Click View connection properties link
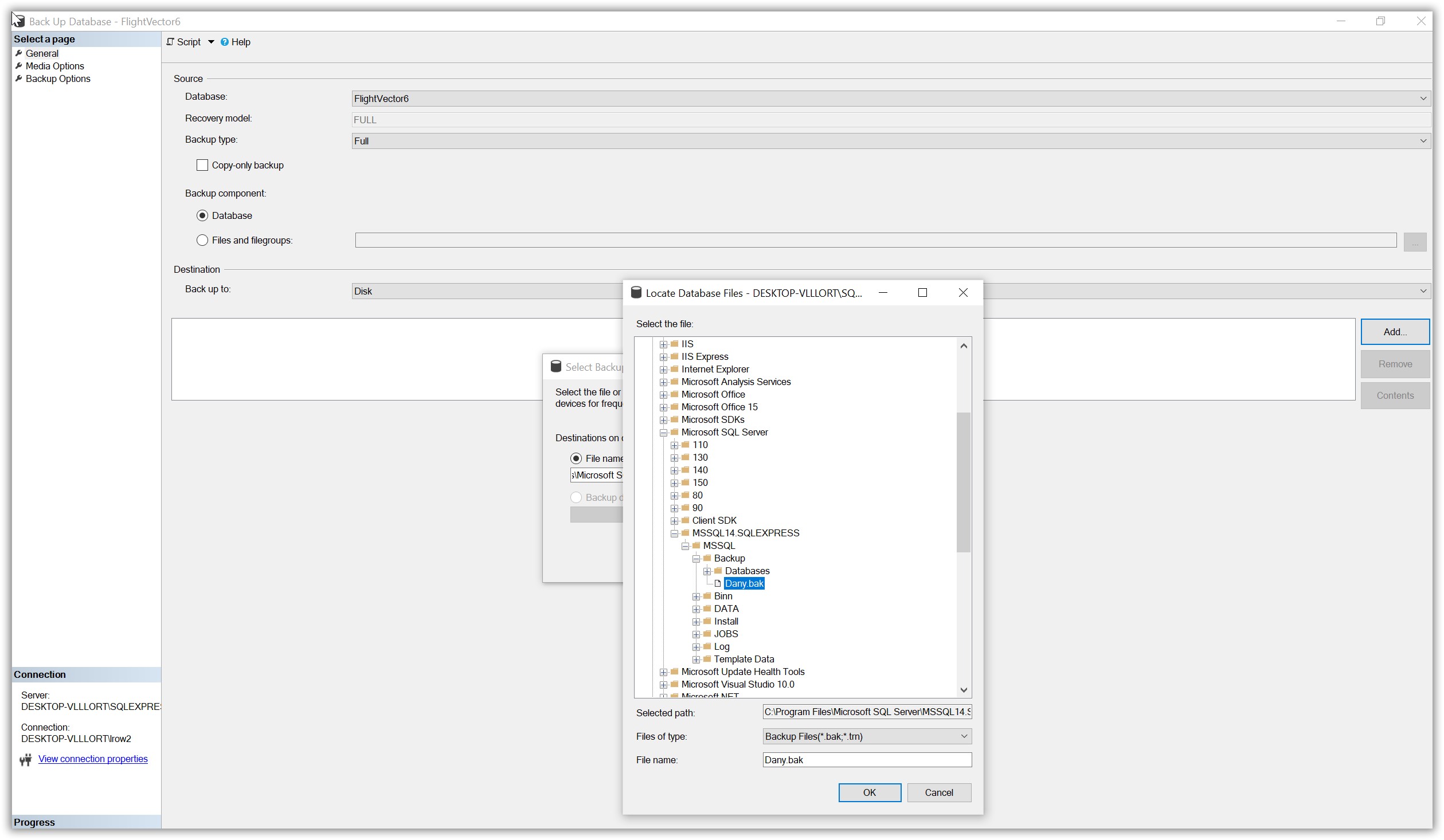This screenshot has width=1444, height=840. (93, 759)
